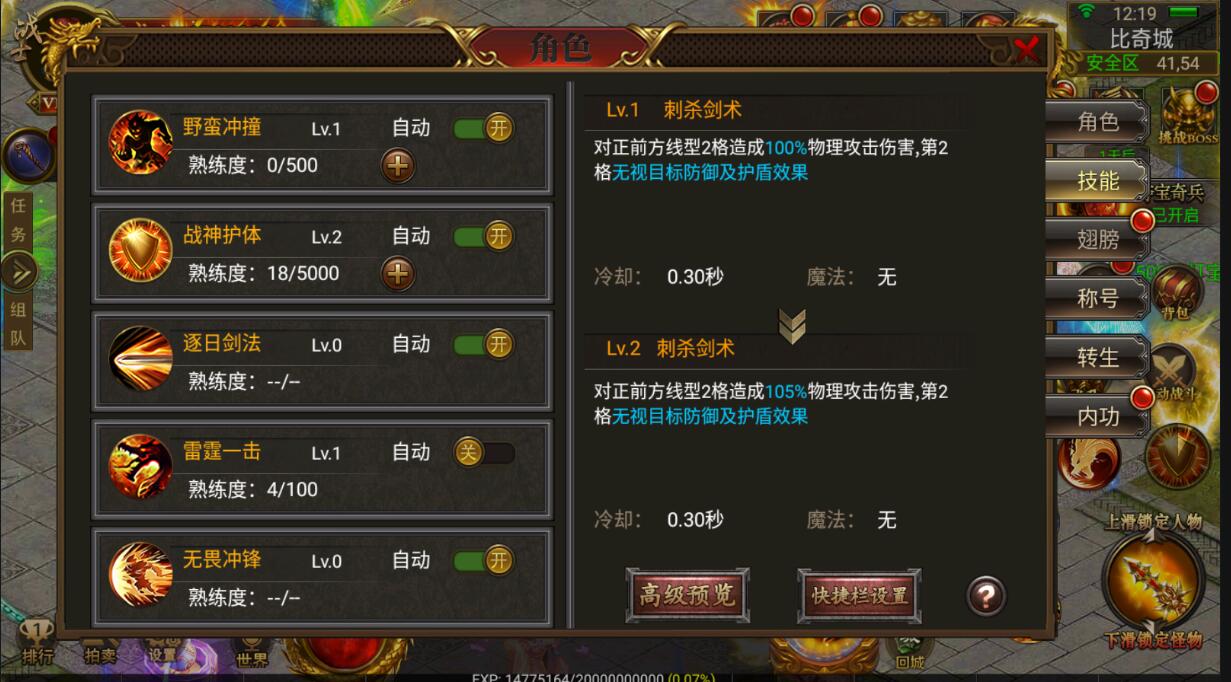Click the double chevron between skill levels
The width and height of the screenshot is (1231, 682).
tap(792, 326)
